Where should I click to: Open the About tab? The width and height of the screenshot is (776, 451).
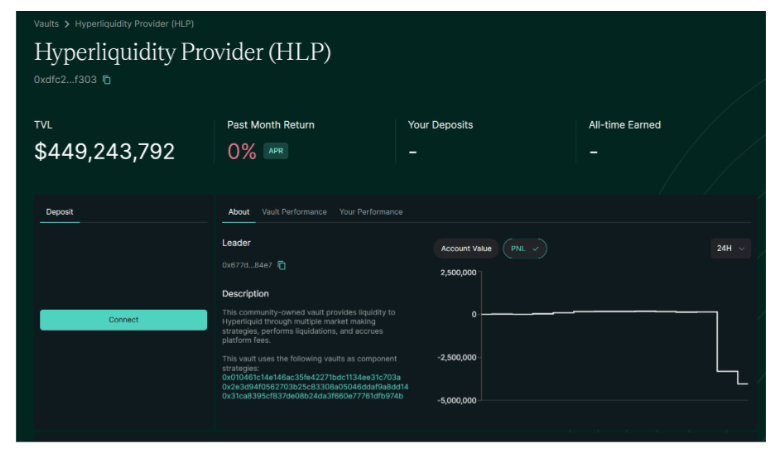tap(239, 212)
